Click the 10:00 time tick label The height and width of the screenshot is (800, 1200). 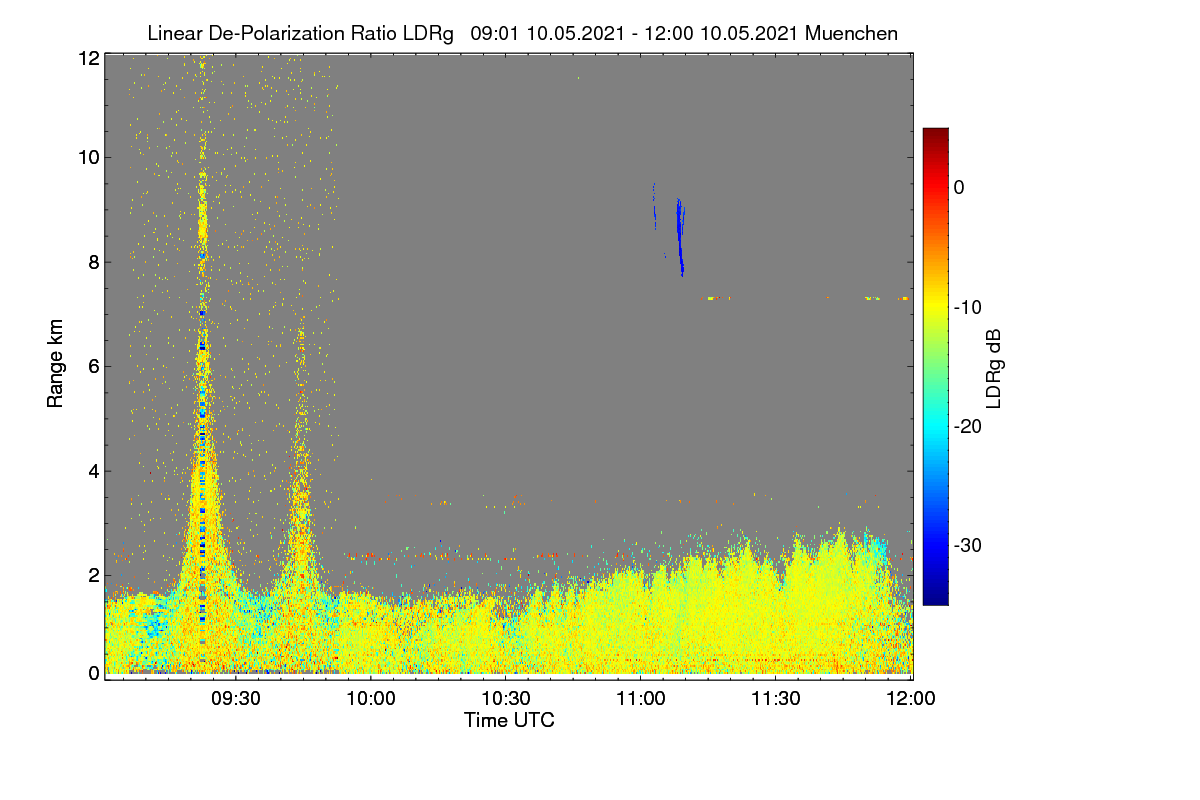(372, 698)
